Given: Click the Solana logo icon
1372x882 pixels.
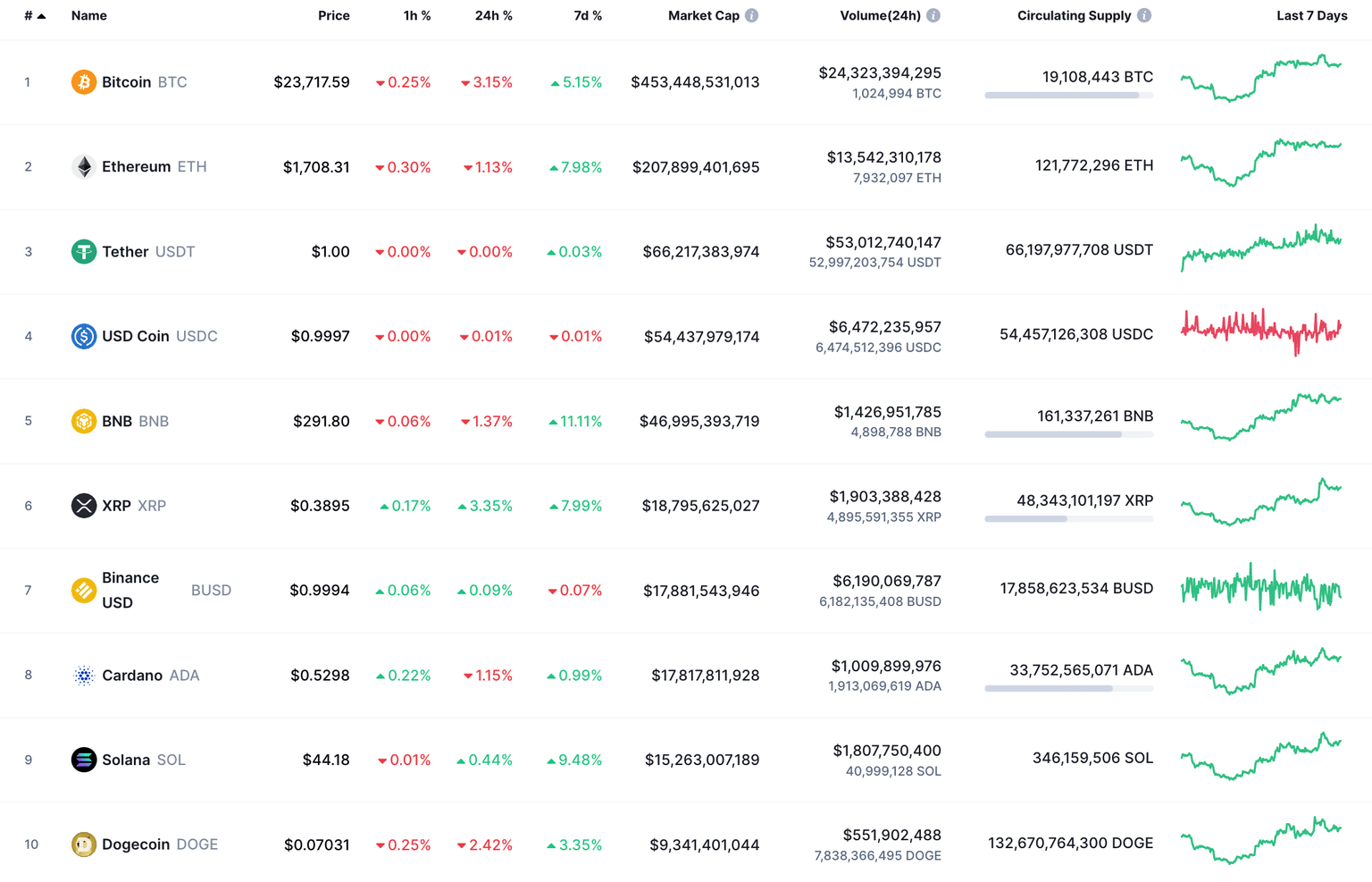Looking at the screenshot, I should pos(83,760).
